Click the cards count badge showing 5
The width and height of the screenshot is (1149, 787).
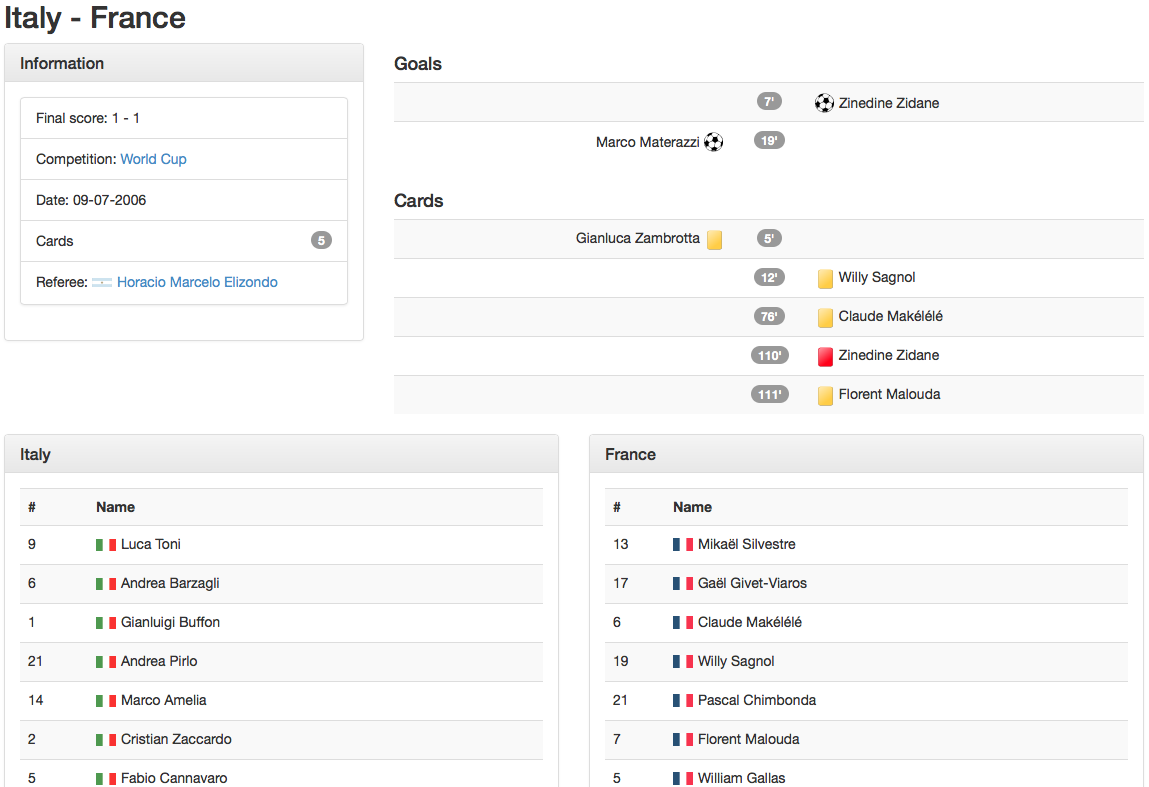pos(321,241)
